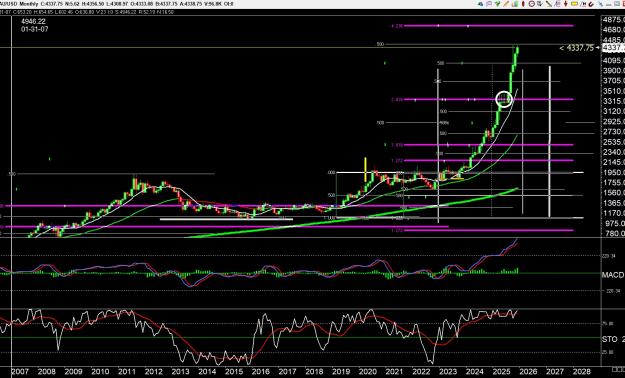Open the colored bar chart icon

click(x=515, y=4)
